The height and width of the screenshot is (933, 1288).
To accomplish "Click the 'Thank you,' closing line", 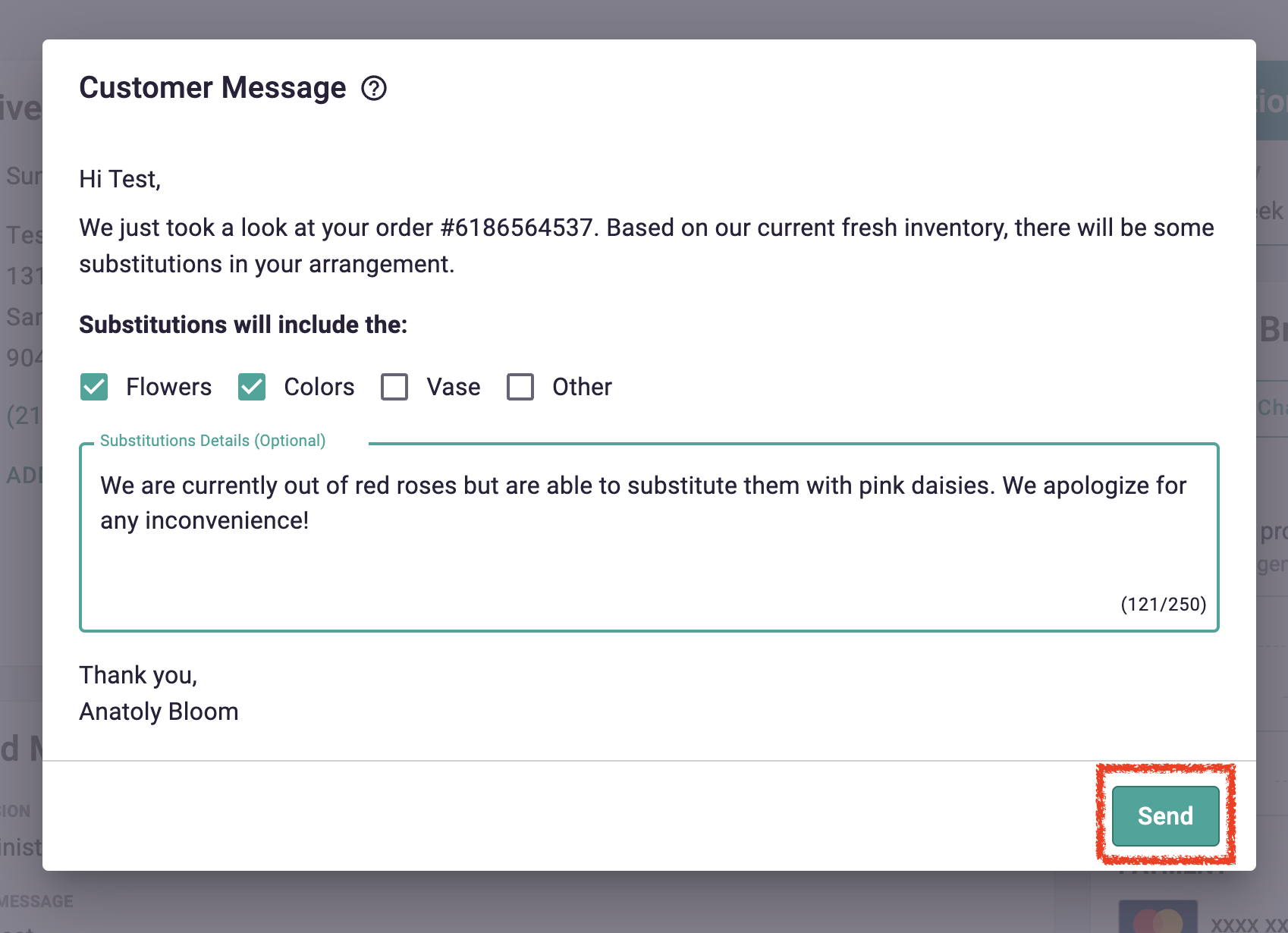I will [x=138, y=675].
